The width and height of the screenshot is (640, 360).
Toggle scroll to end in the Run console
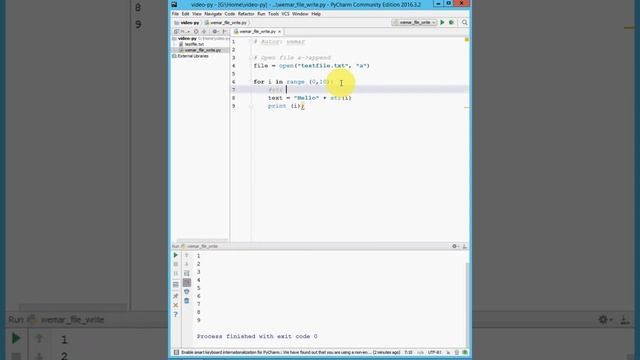pos(187,282)
